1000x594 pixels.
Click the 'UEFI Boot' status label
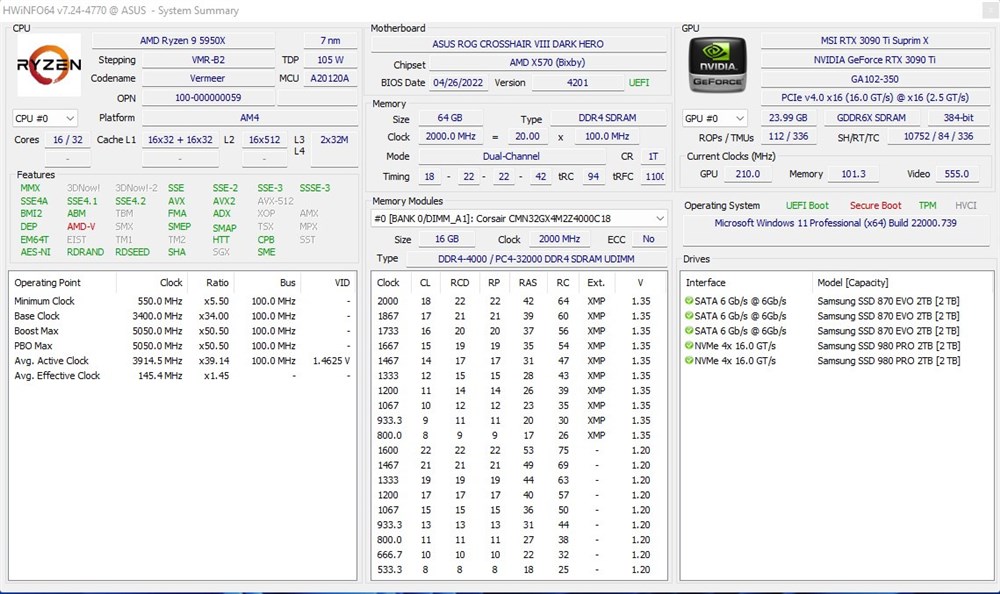point(807,205)
